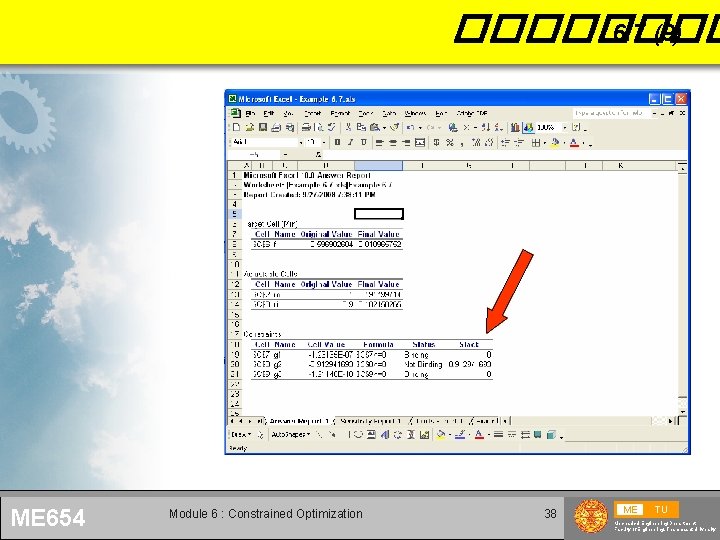Click the Open file icon

click(x=249, y=128)
